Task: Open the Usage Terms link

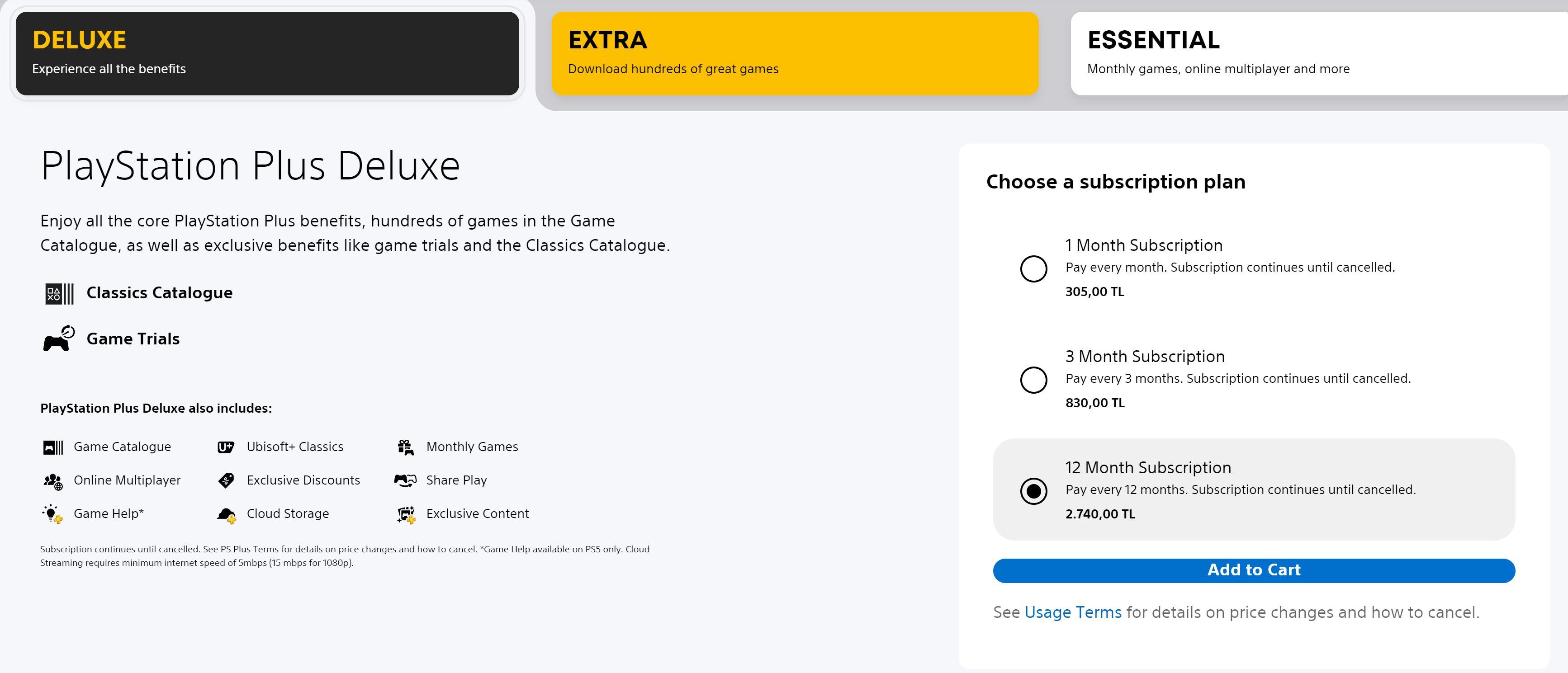Action: 1072,612
